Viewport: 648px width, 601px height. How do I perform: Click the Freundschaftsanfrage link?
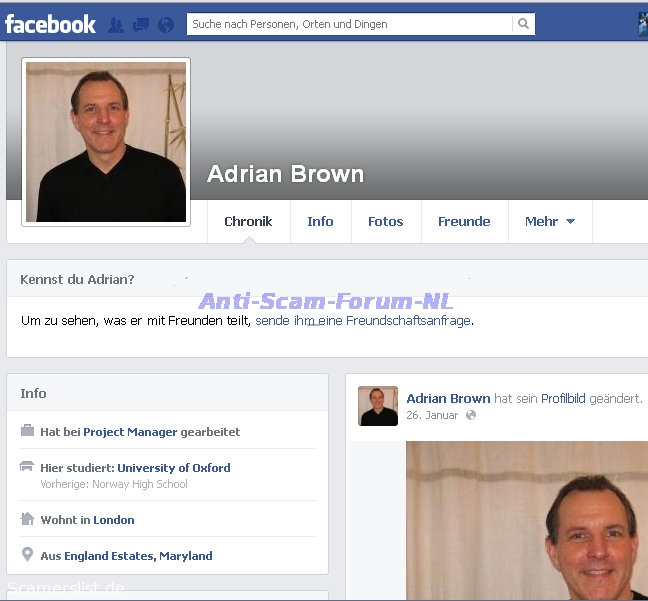363,321
